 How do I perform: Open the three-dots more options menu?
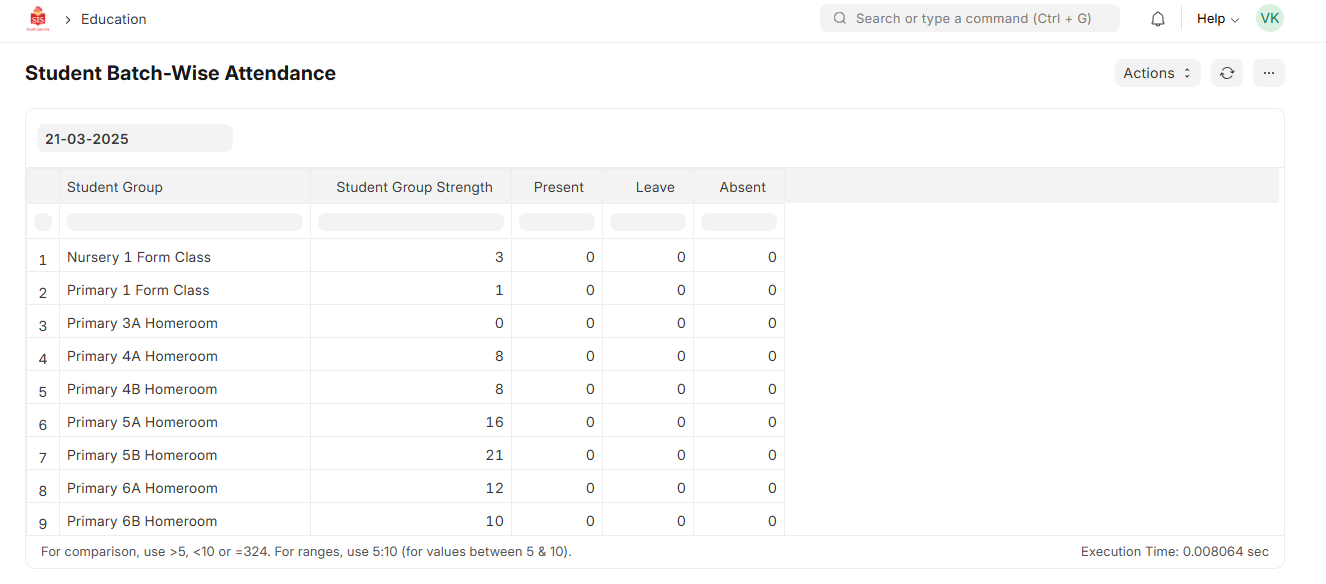(x=1269, y=73)
